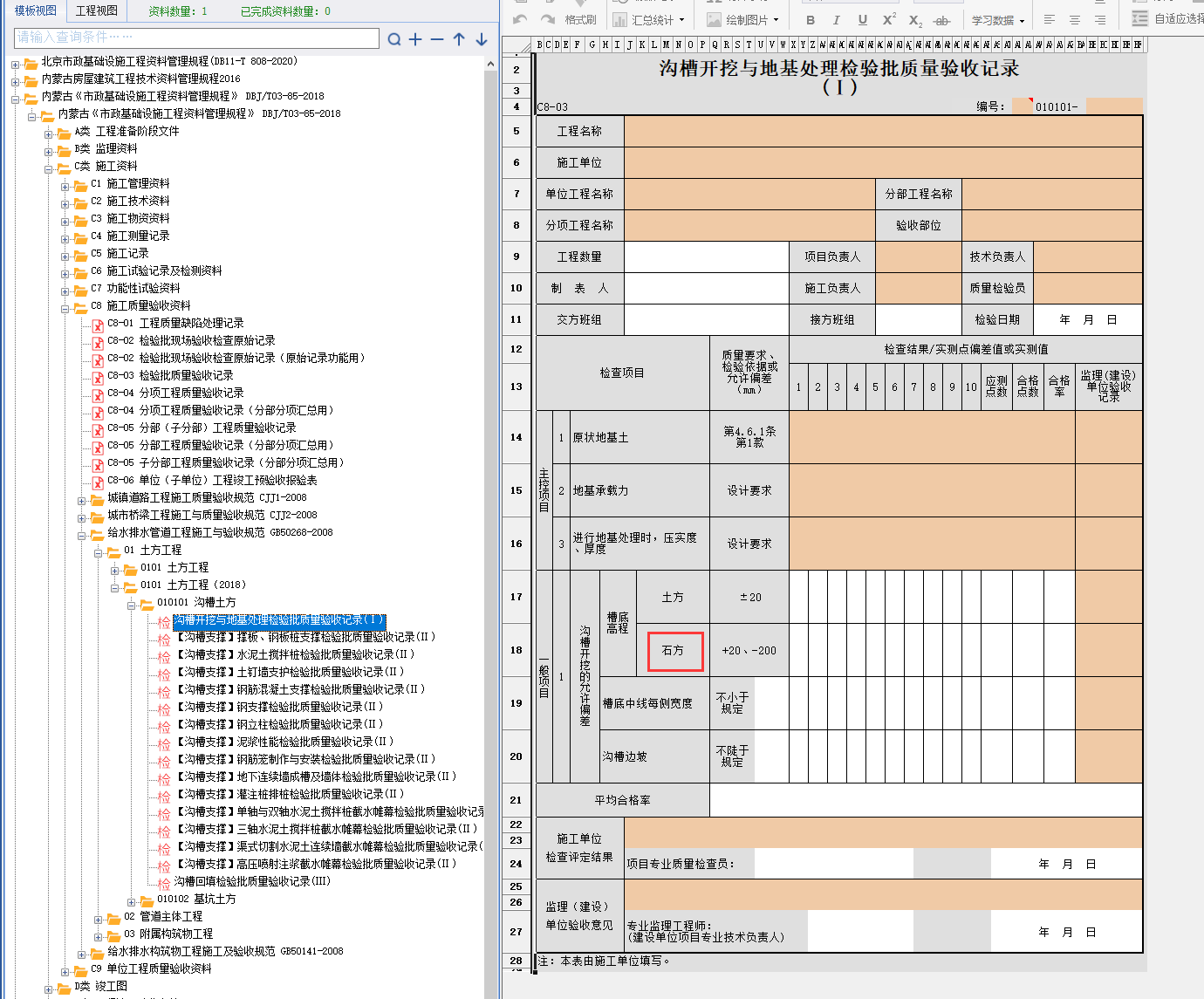This screenshot has width=1204, height=999.
Task: Expand the C9 单位工程质量验收资料 node
Action: click(x=65, y=970)
